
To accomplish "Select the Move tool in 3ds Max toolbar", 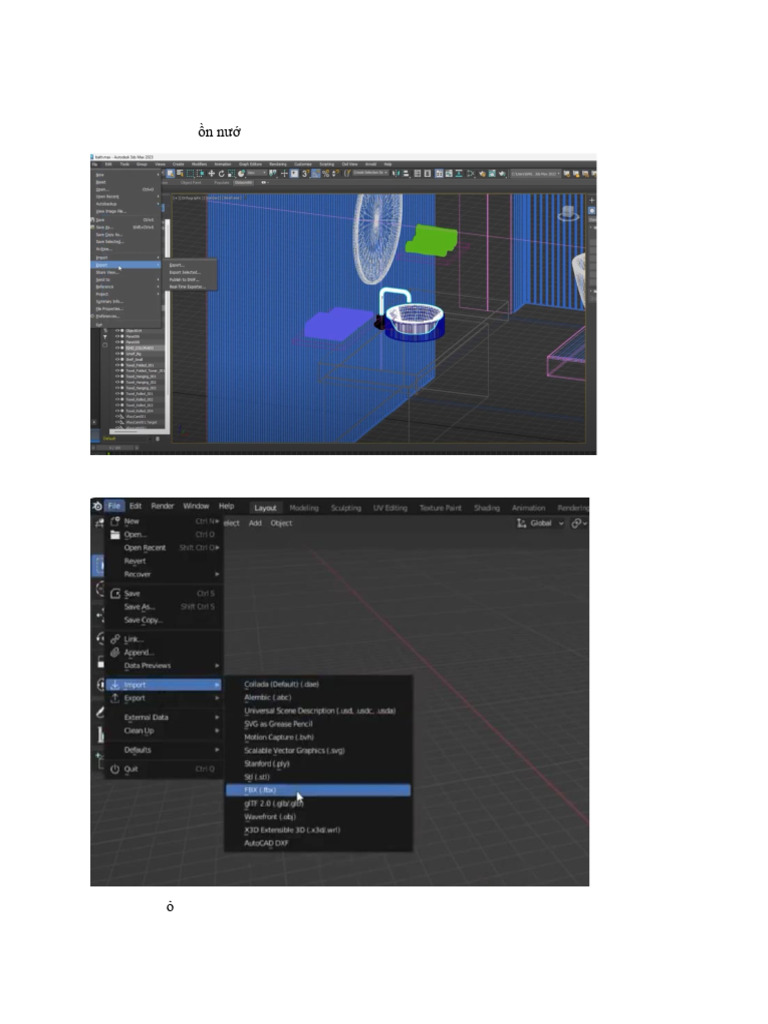I will [212, 173].
